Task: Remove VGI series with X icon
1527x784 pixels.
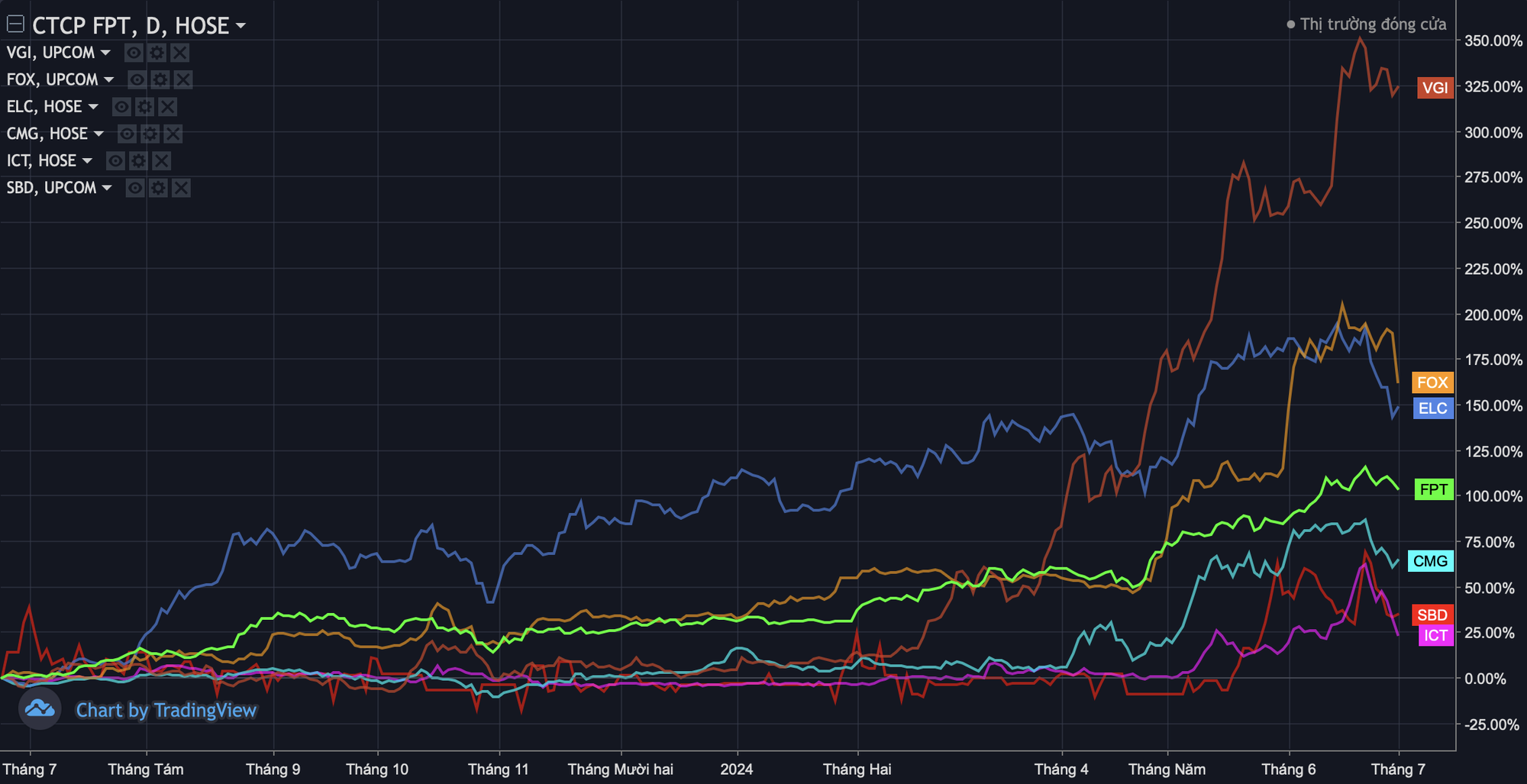Action: pyautogui.click(x=179, y=53)
